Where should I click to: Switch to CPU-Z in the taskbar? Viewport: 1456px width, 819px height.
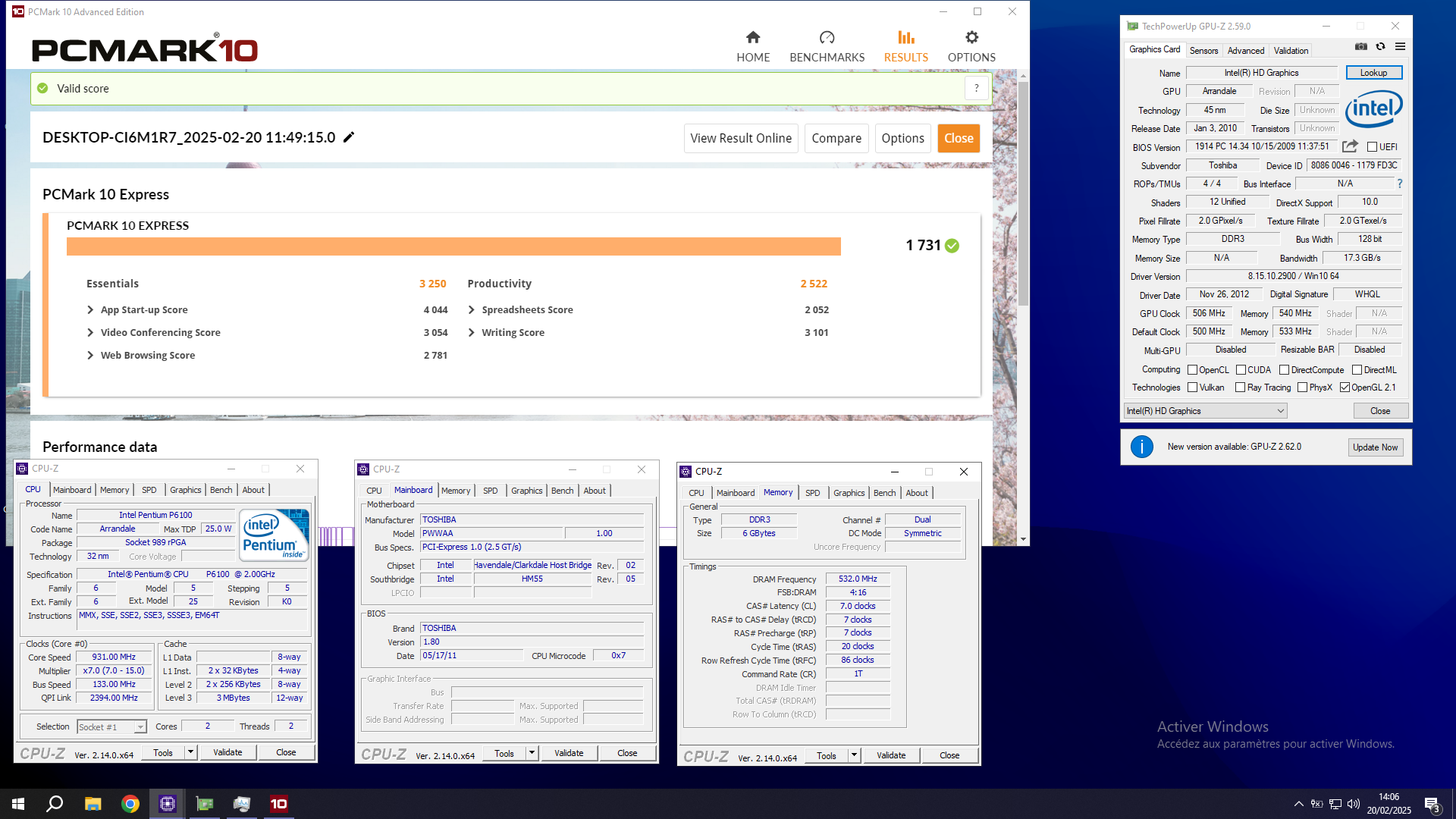coord(168,804)
